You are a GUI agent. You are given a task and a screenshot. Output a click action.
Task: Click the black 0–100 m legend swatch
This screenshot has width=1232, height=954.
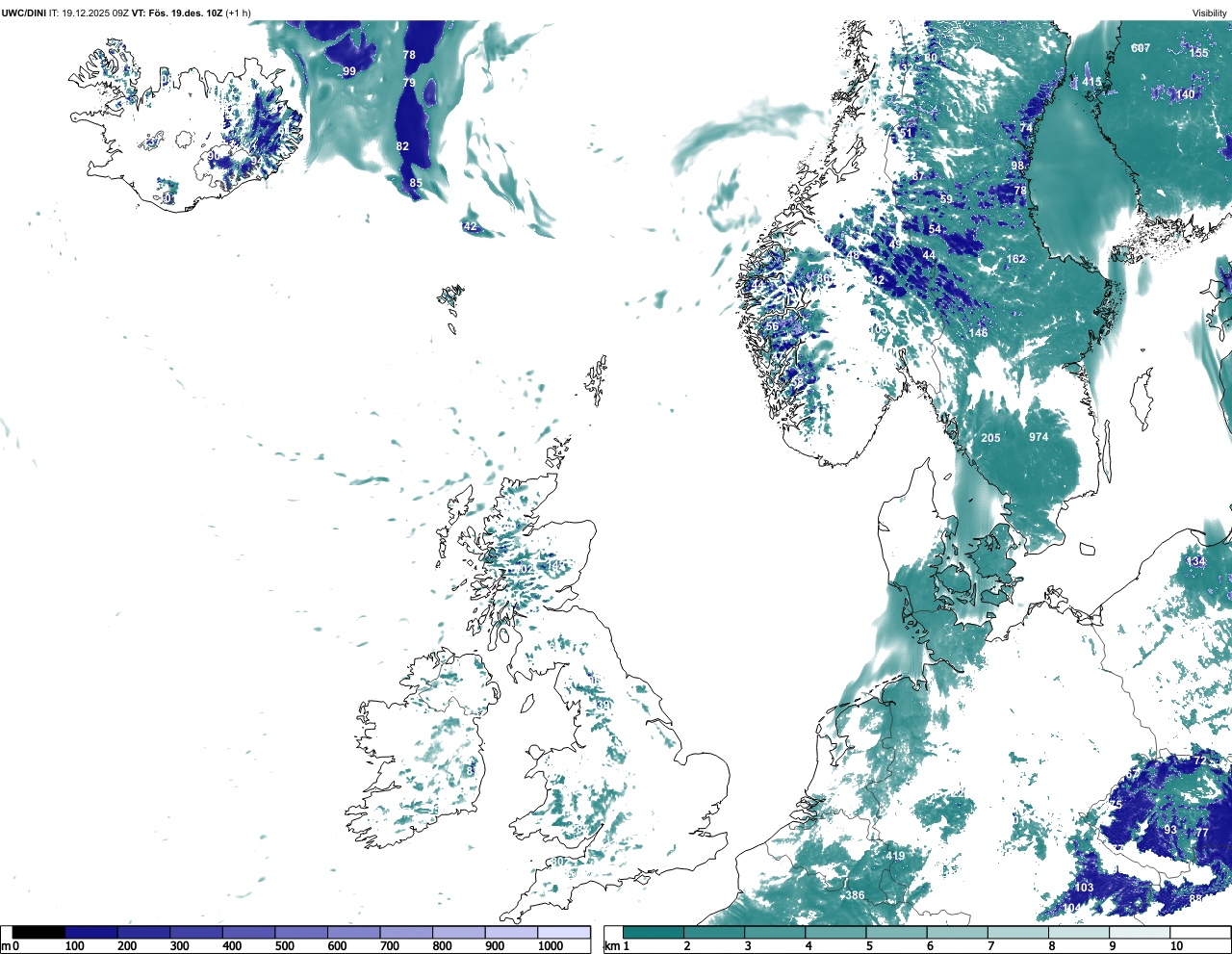(38, 932)
